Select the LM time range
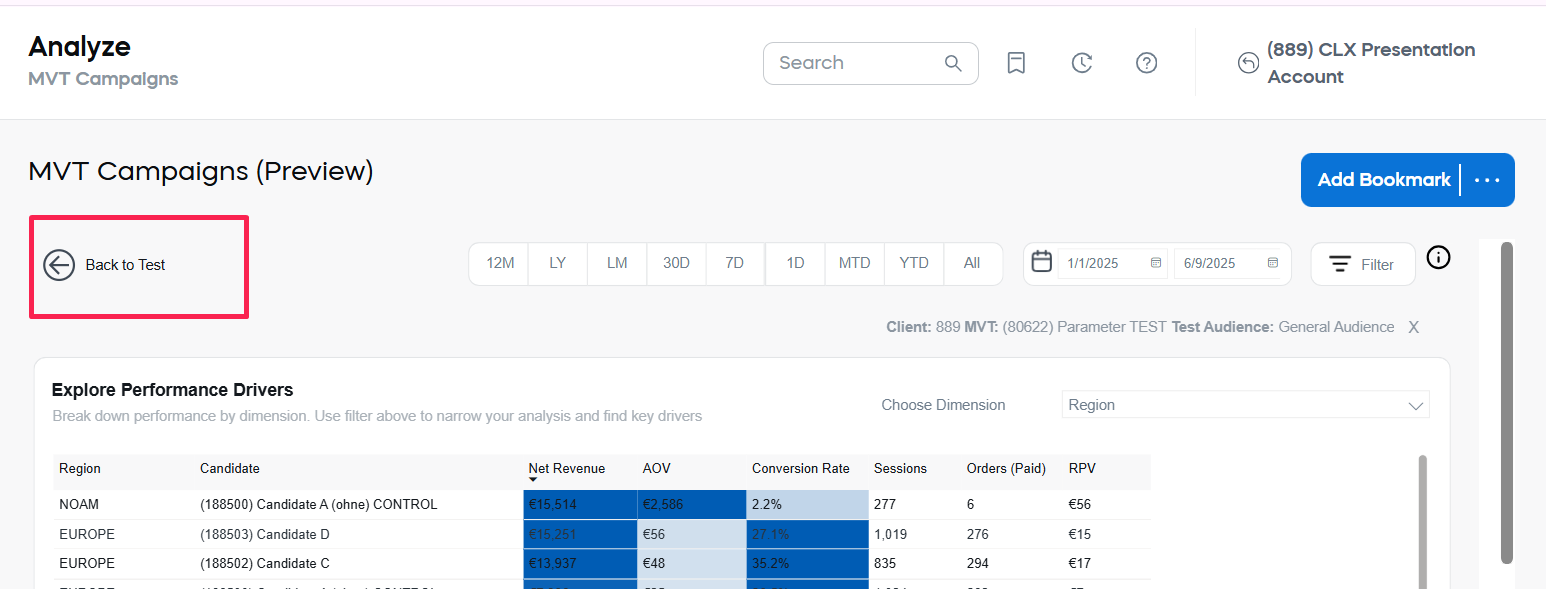 click(617, 263)
